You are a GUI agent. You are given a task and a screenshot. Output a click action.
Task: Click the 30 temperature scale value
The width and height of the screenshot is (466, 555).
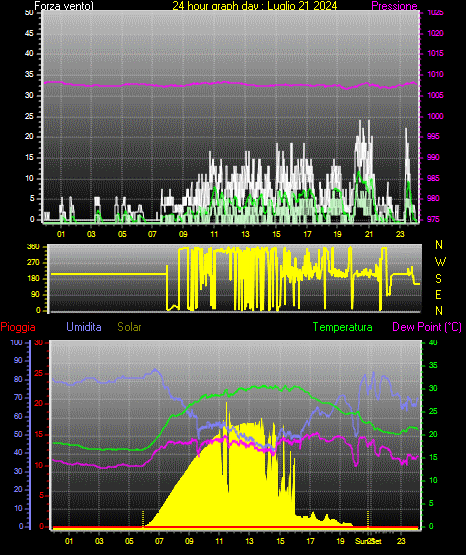pos(433,388)
